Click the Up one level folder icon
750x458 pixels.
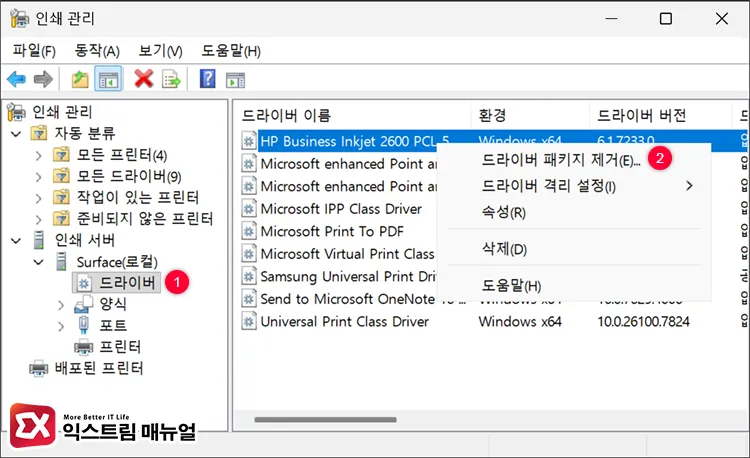click(80, 79)
